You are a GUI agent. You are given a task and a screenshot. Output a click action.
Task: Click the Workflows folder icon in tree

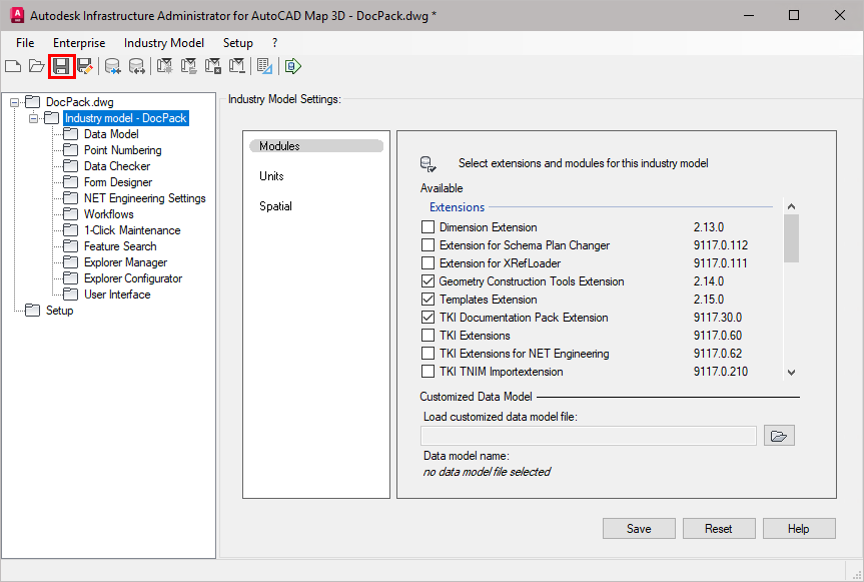pos(71,214)
